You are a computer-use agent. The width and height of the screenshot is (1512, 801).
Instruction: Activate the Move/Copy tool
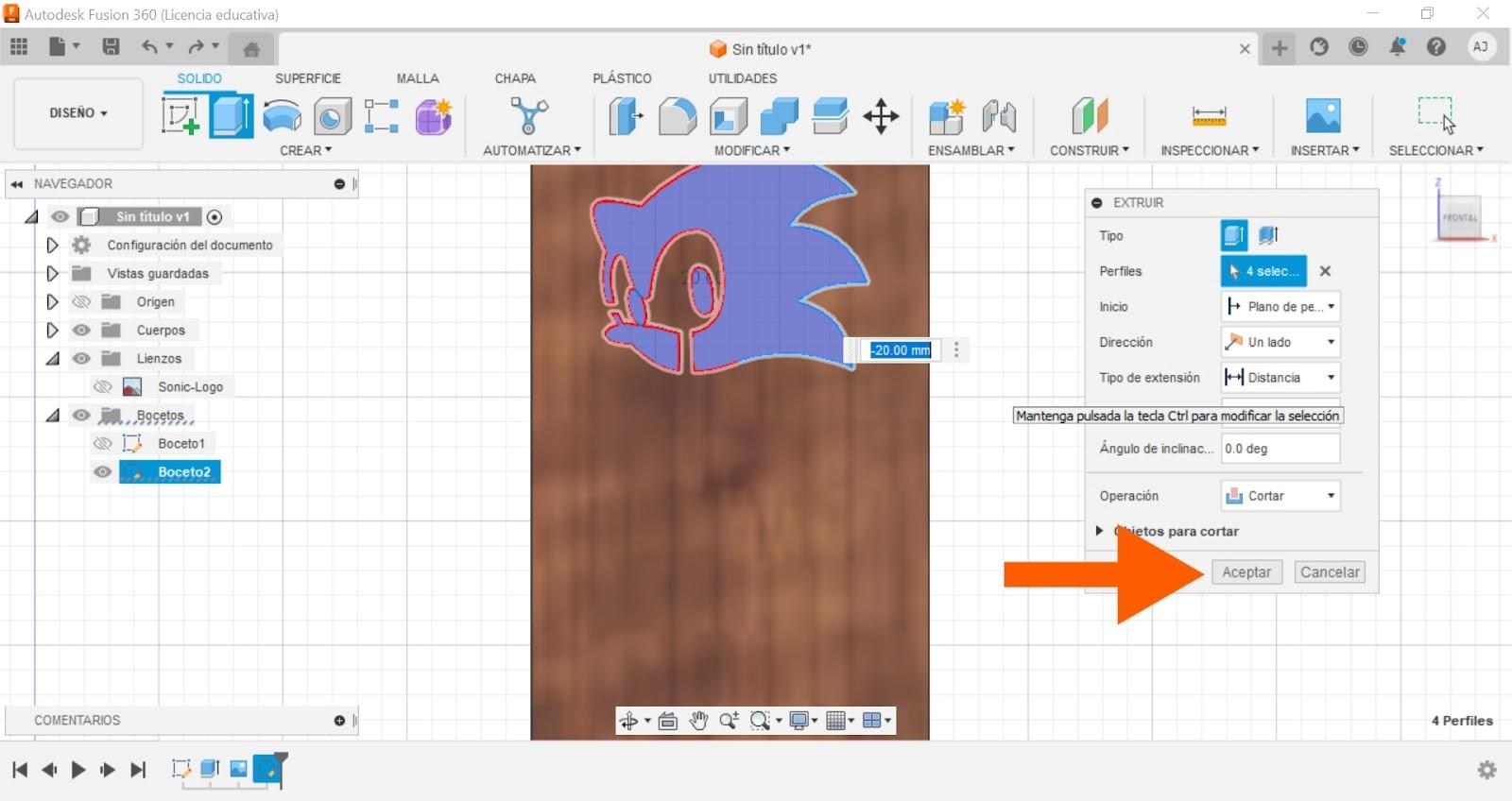(x=881, y=117)
